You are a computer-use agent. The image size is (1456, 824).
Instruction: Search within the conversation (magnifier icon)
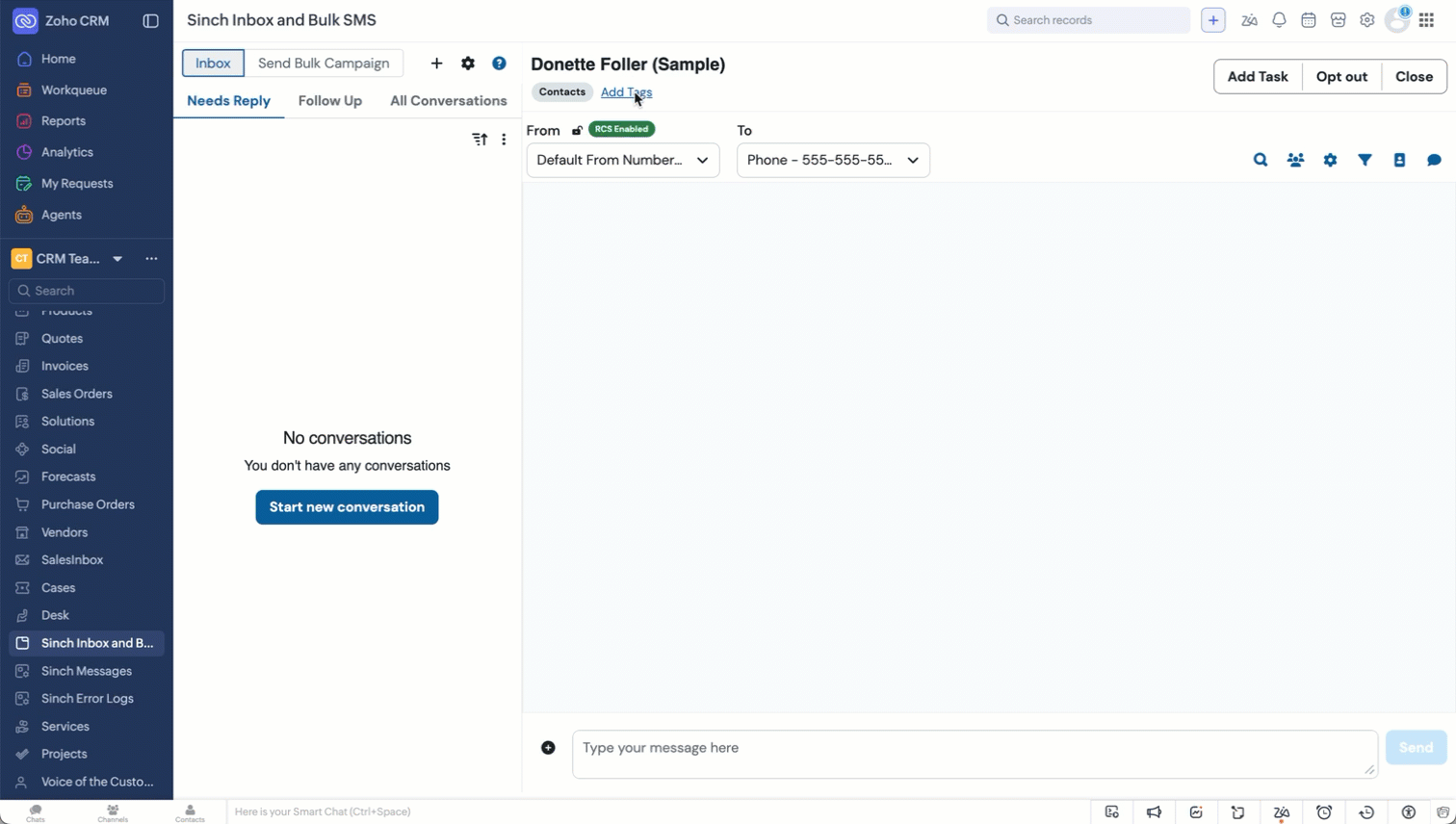(x=1261, y=160)
